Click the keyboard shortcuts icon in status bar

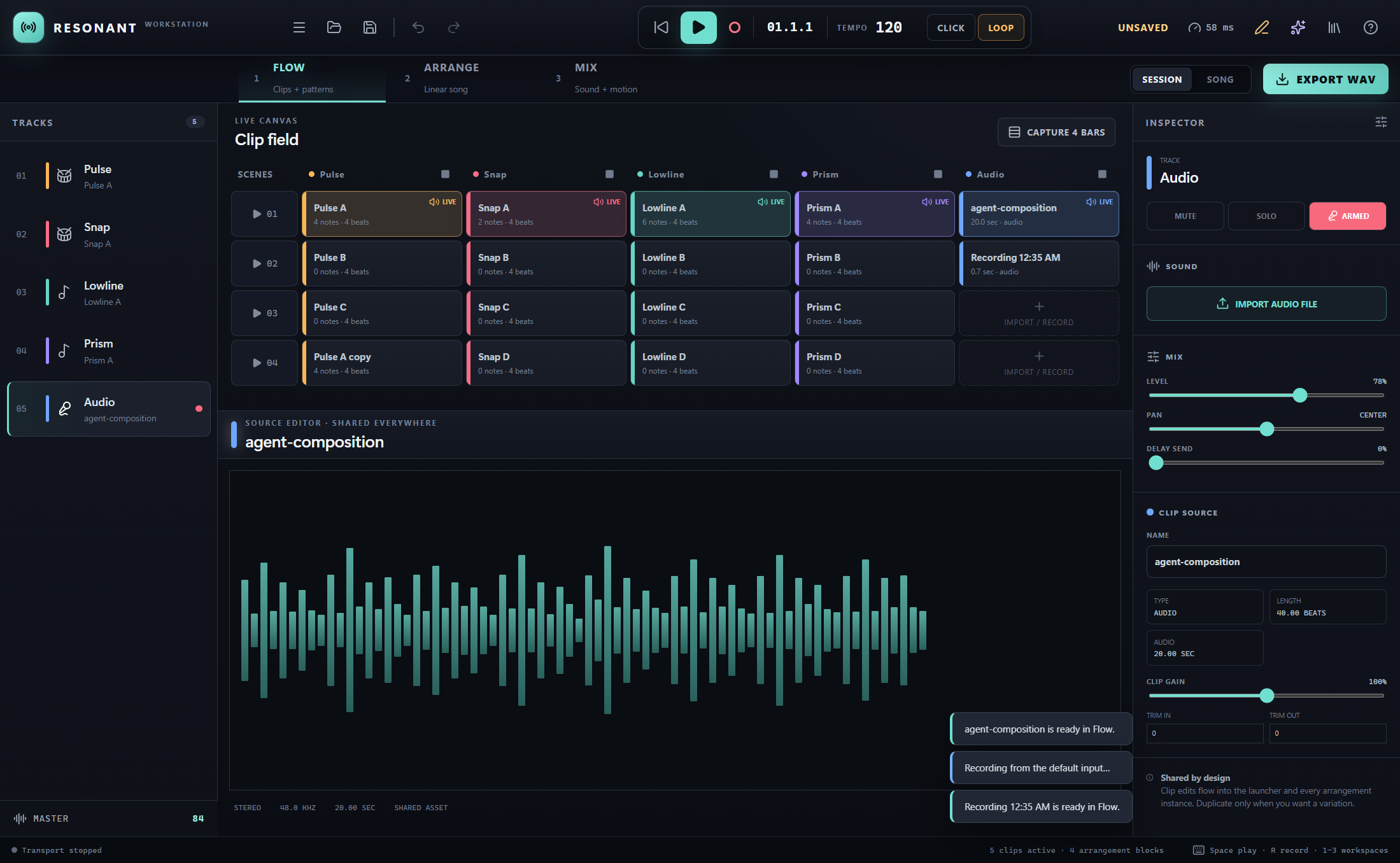[x=1198, y=850]
